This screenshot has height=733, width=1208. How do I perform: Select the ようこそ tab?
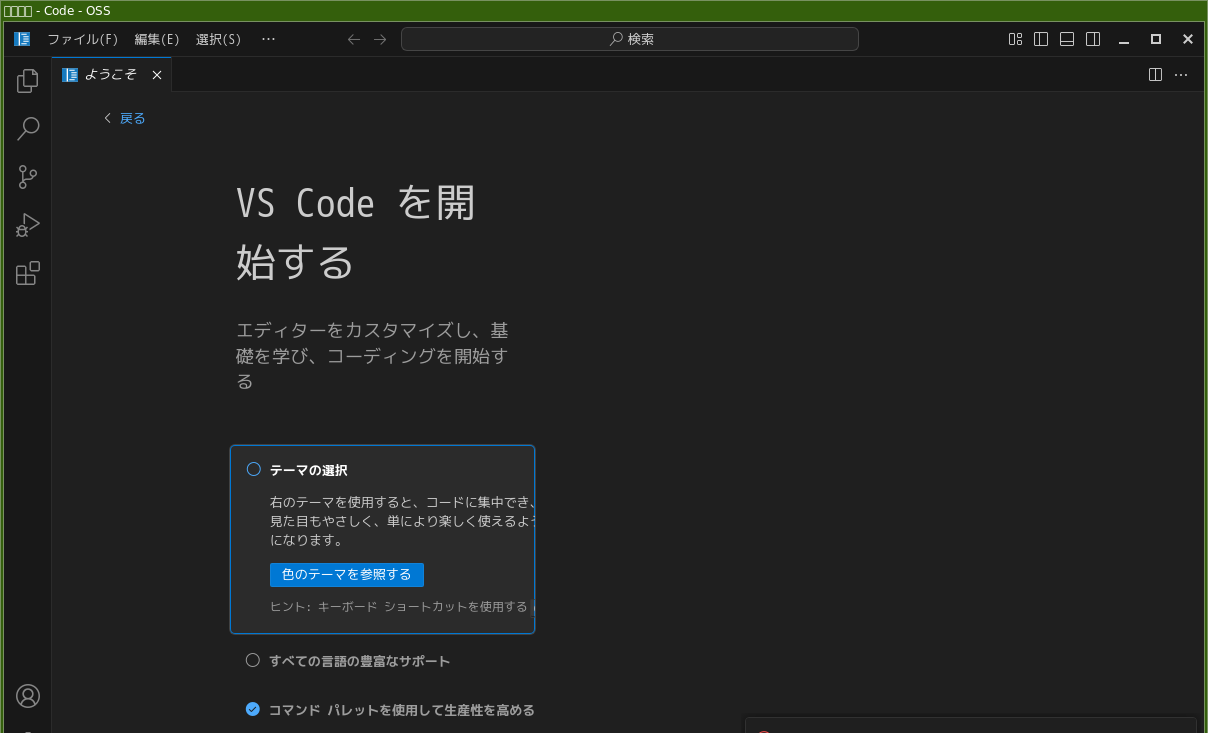point(112,75)
